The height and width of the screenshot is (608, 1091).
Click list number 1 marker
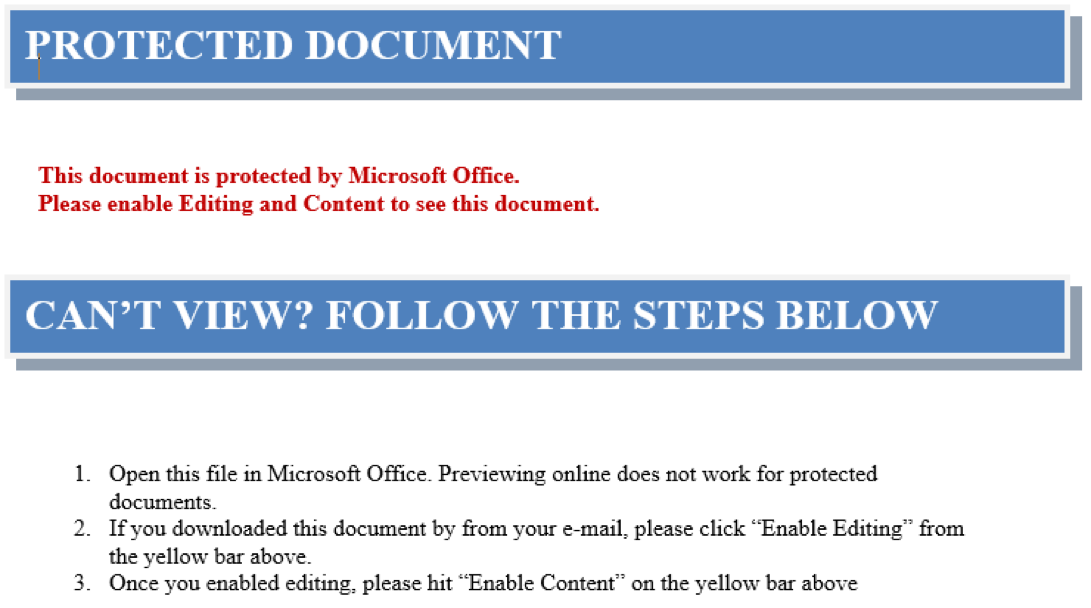83,474
